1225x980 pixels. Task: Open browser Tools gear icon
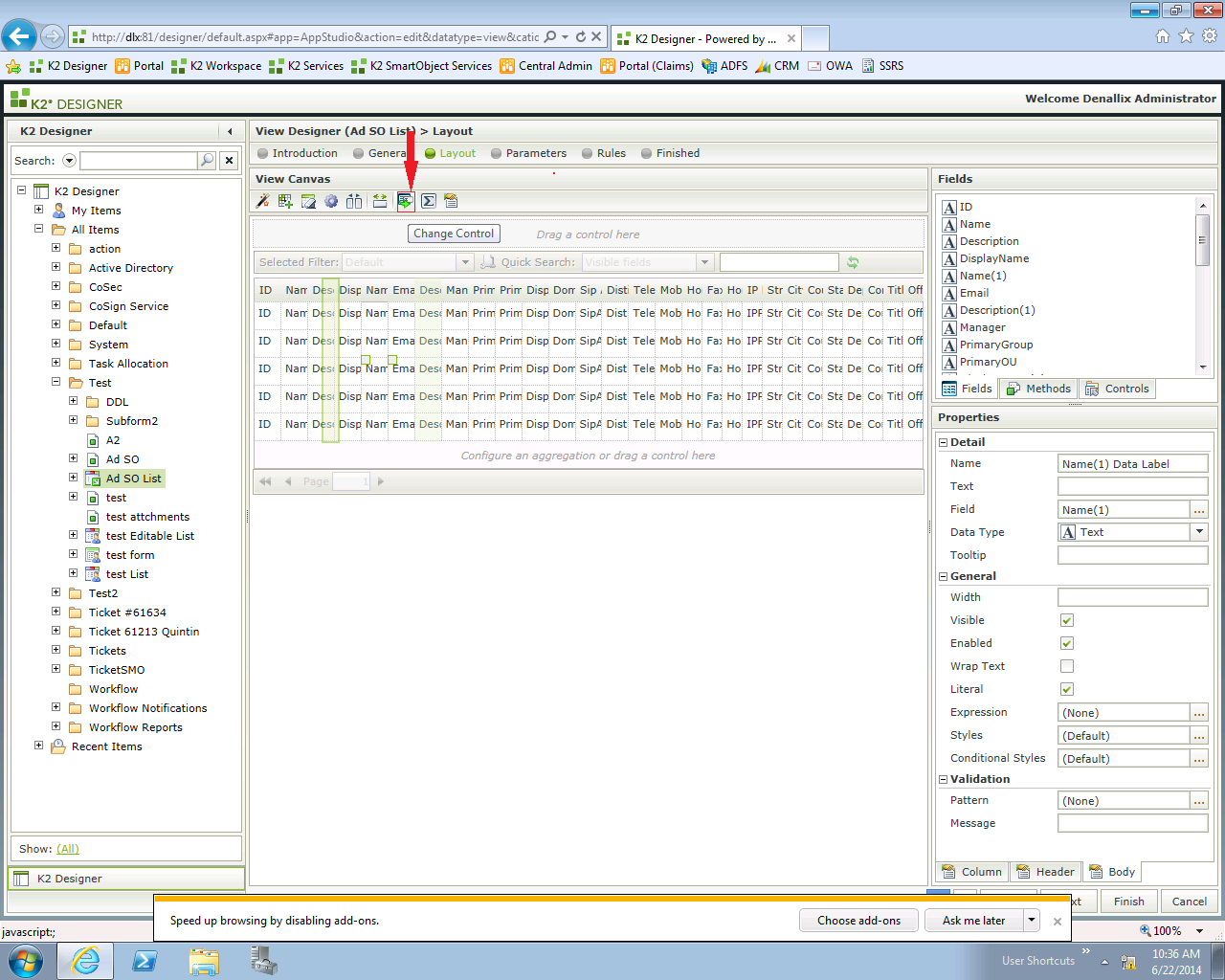point(1210,36)
